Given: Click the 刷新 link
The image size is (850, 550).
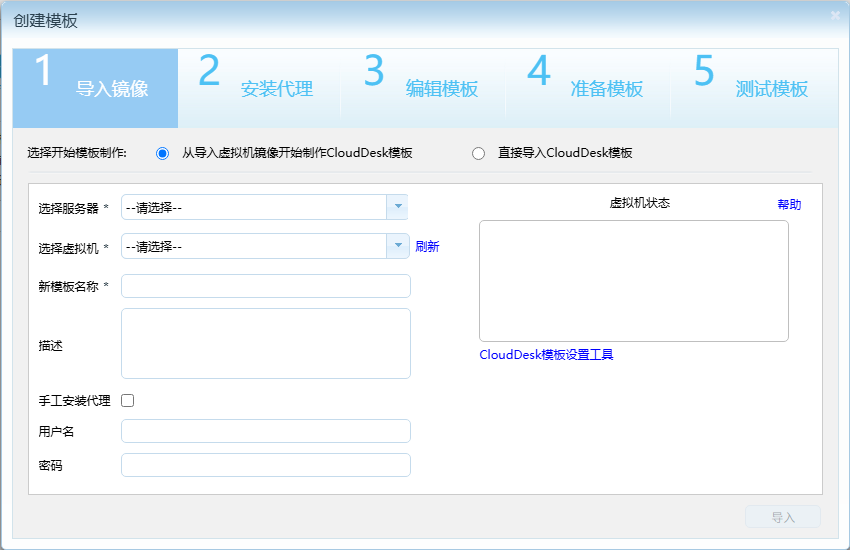Looking at the screenshot, I should (x=427, y=247).
